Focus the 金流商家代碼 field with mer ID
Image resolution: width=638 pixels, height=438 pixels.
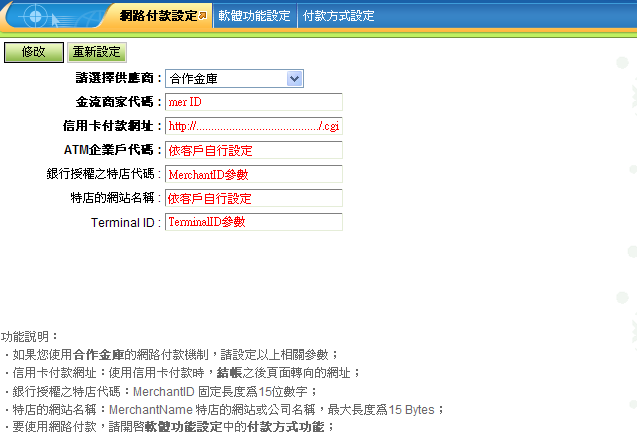click(253, 102)
